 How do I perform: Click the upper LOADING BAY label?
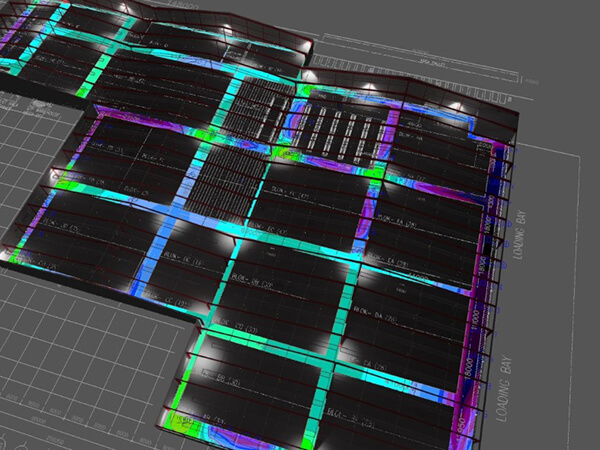520,236
